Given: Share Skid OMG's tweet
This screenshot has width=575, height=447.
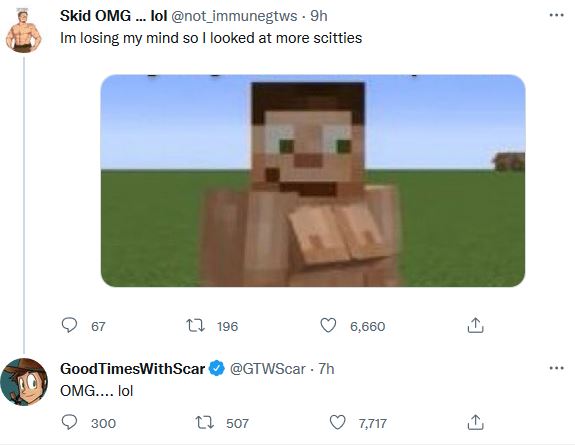Looking at the screenshot, I should [476, 325].
